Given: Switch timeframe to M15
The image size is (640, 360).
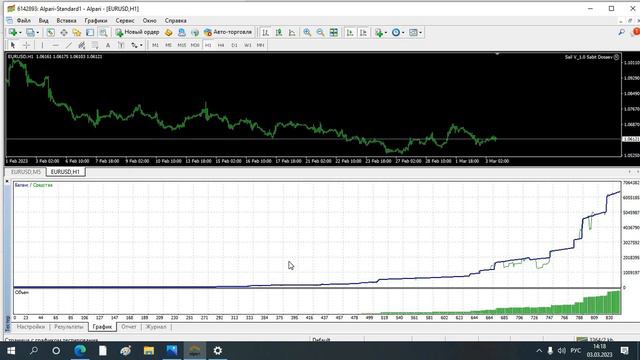Looking at the screenshot, I should [x=182, y=45].
